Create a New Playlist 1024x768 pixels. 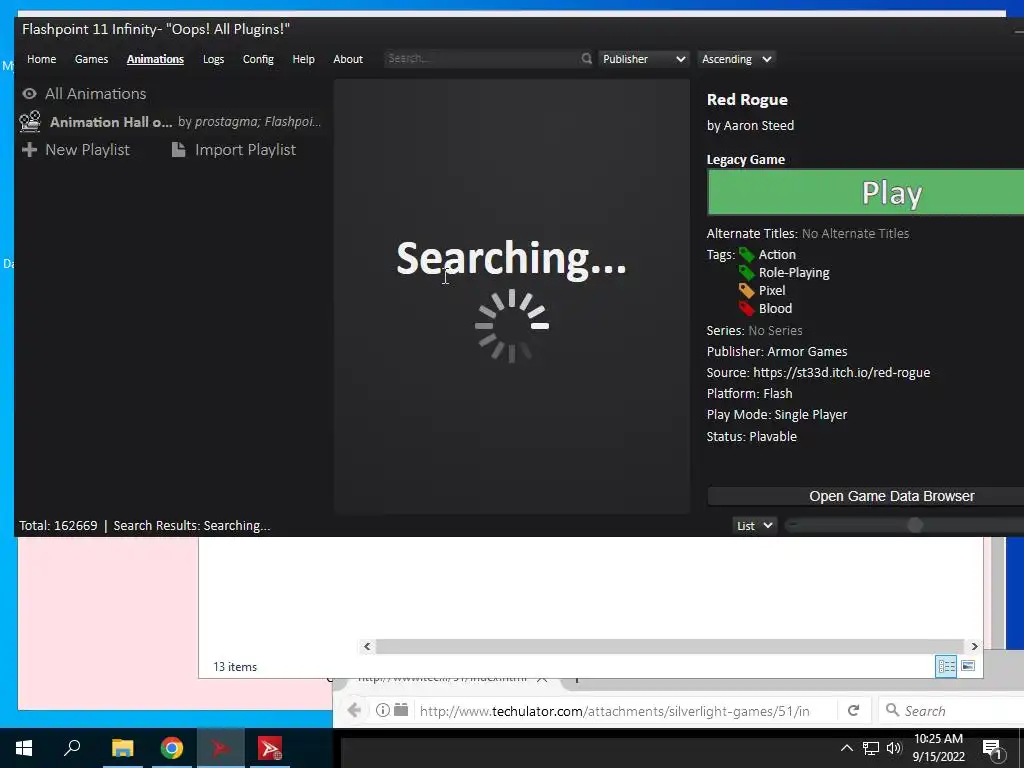click(x=88, y=150)
